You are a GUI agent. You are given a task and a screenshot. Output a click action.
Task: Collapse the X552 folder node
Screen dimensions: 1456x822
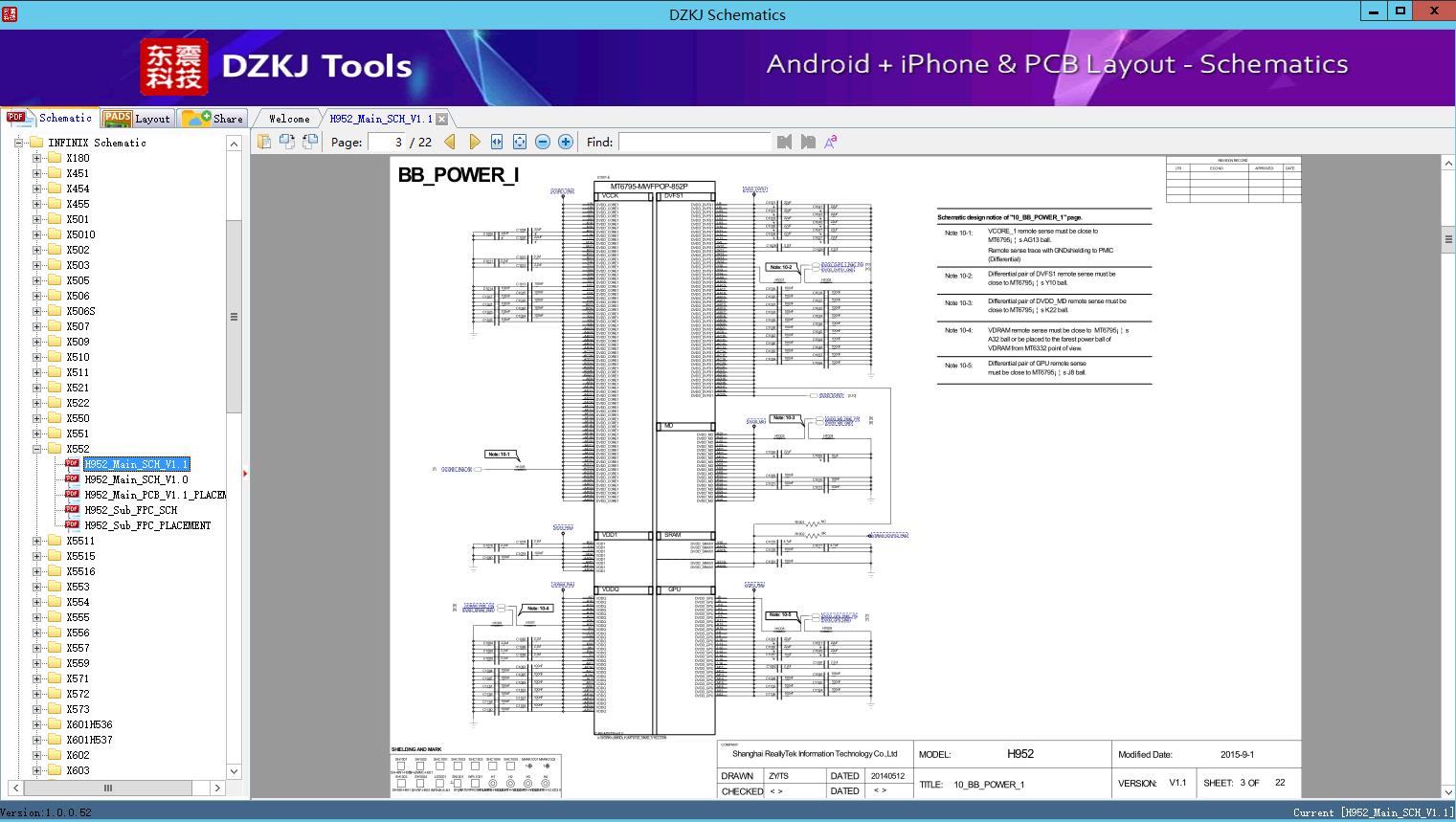tap(36, 449)
